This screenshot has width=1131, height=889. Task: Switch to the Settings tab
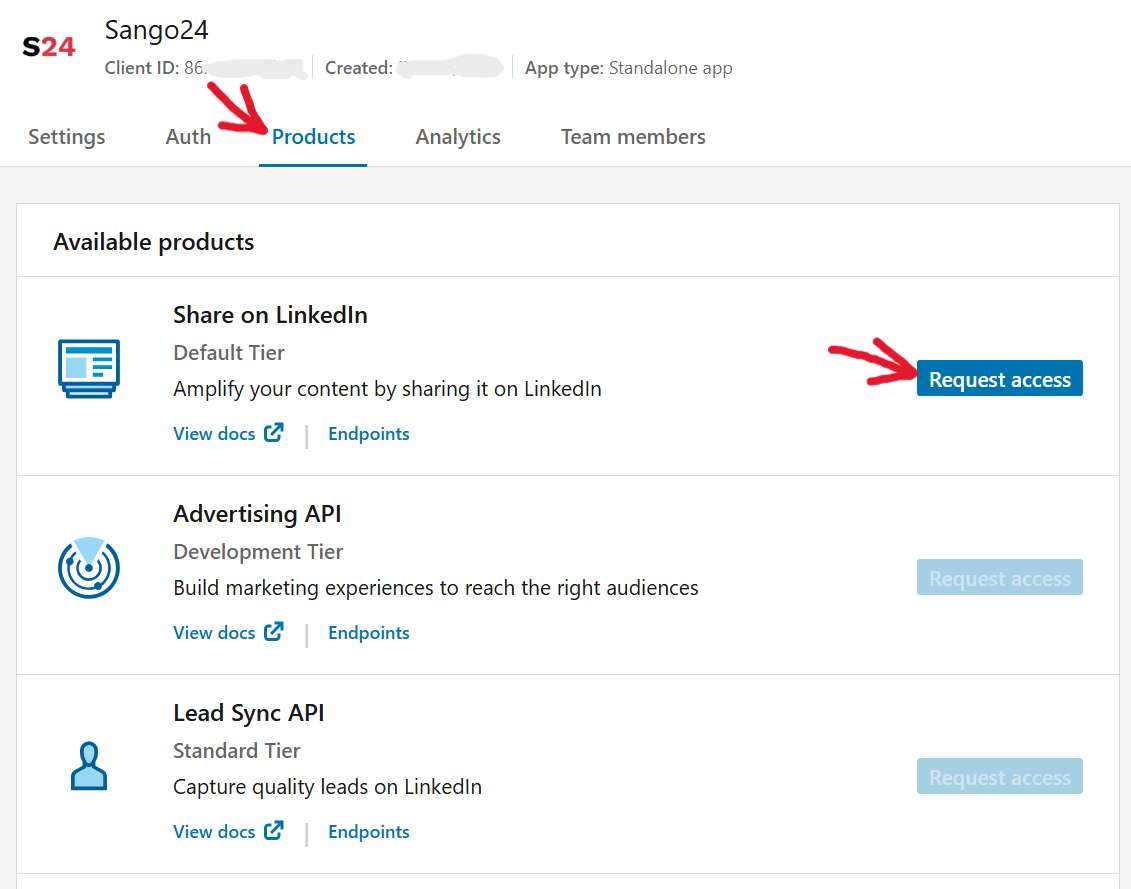[66, 136]
